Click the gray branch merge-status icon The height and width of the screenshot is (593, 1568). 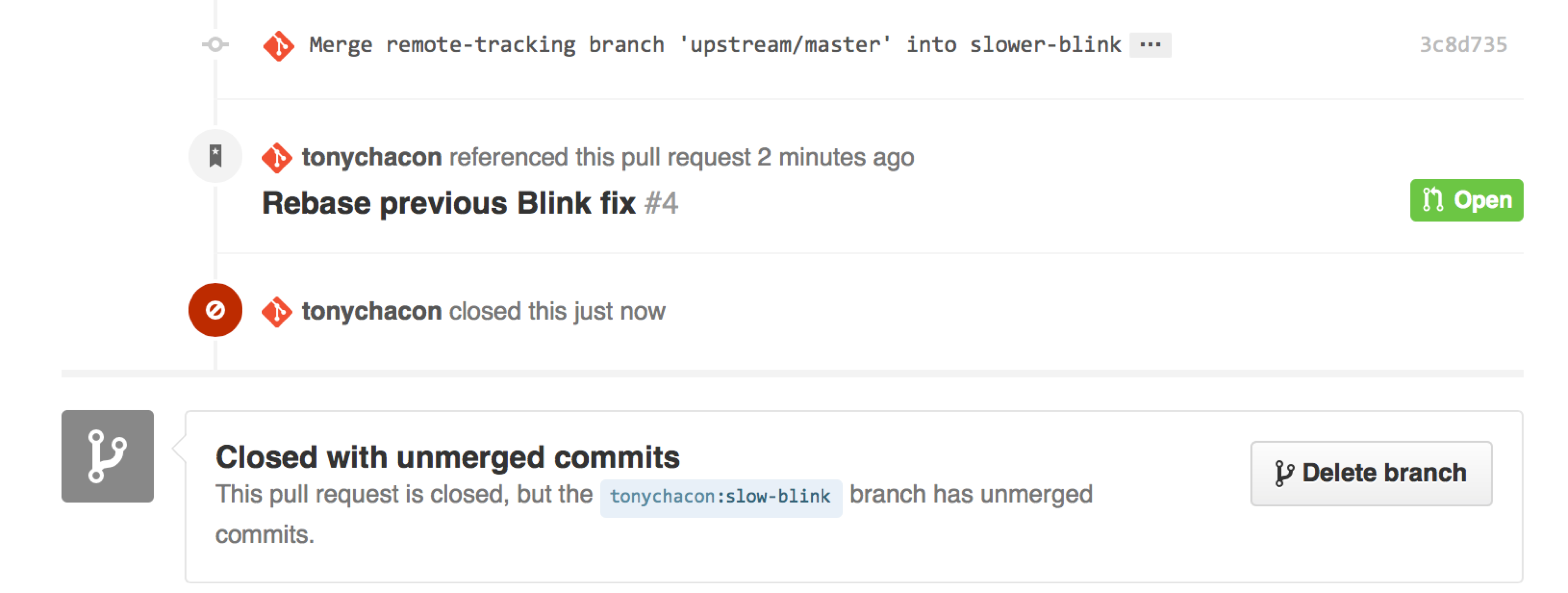tap(108, 456)
